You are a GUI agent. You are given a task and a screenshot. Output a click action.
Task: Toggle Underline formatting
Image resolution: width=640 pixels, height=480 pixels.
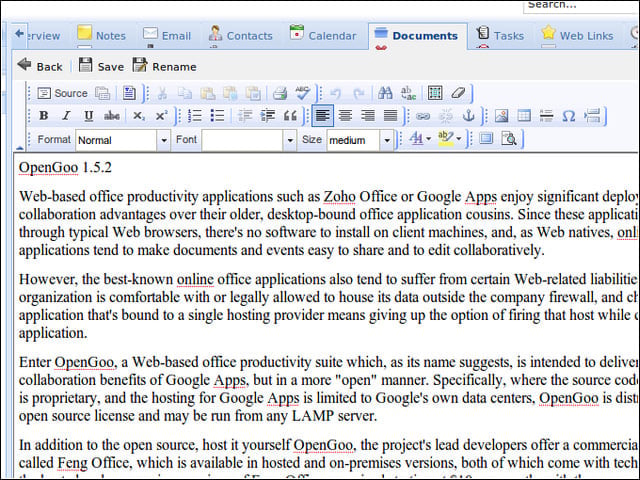point(89,116)
